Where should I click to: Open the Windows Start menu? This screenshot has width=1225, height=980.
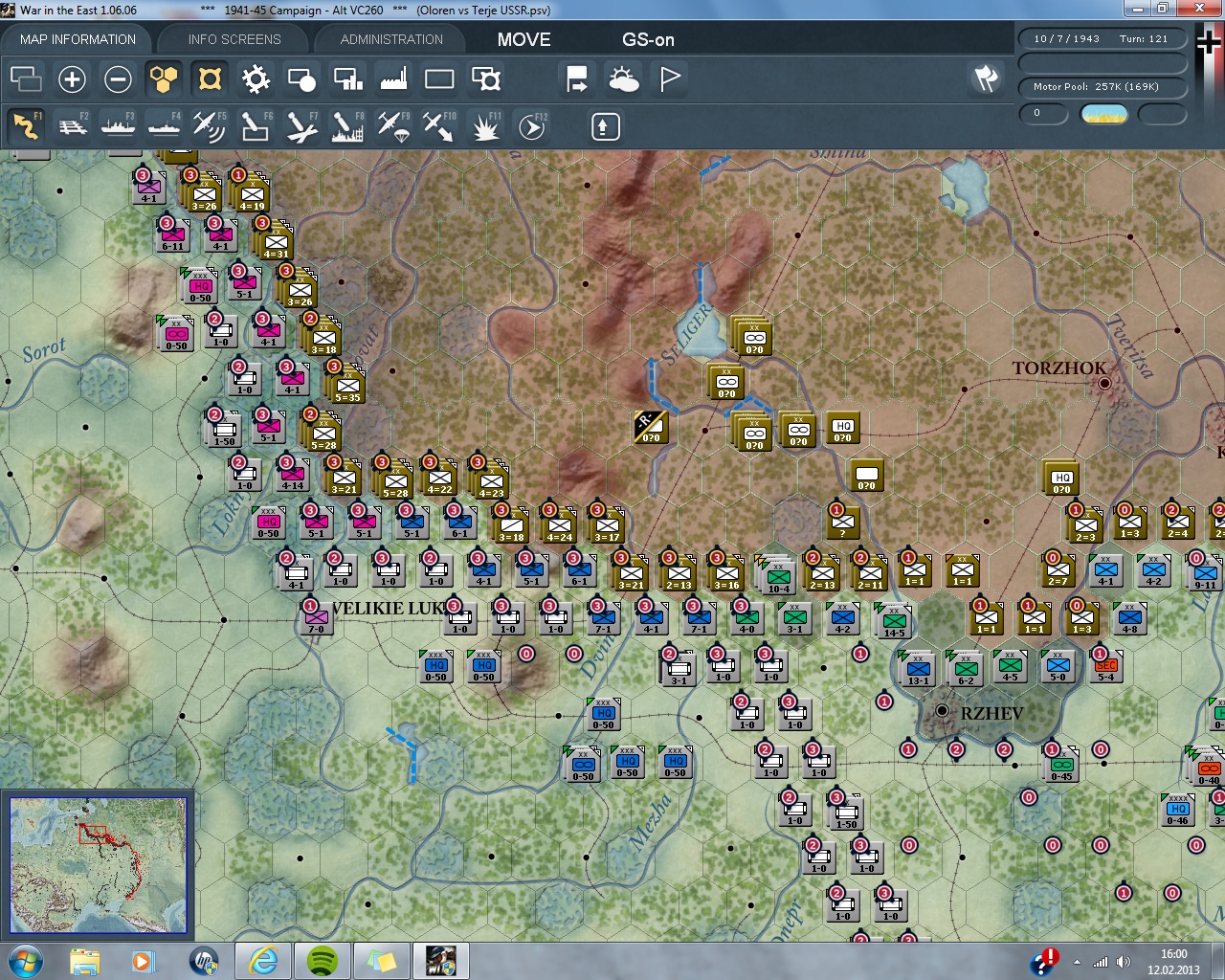25,961
